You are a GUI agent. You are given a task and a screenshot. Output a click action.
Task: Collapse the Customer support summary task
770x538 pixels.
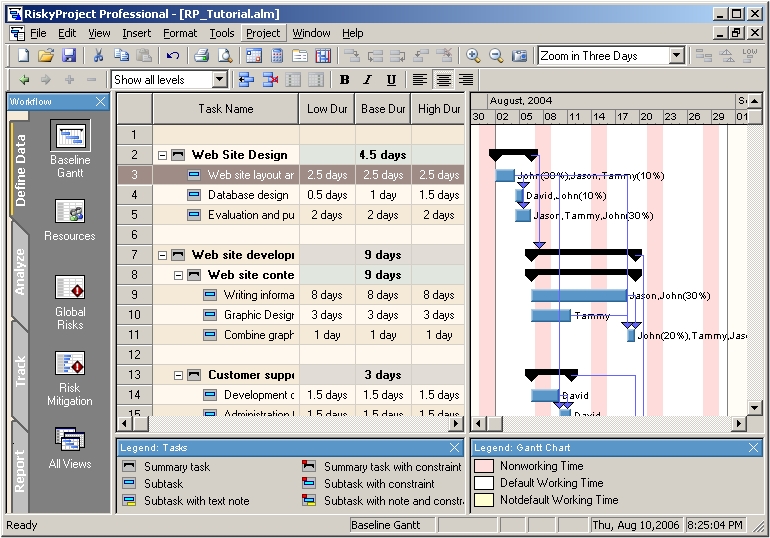(x=178, y=376)
